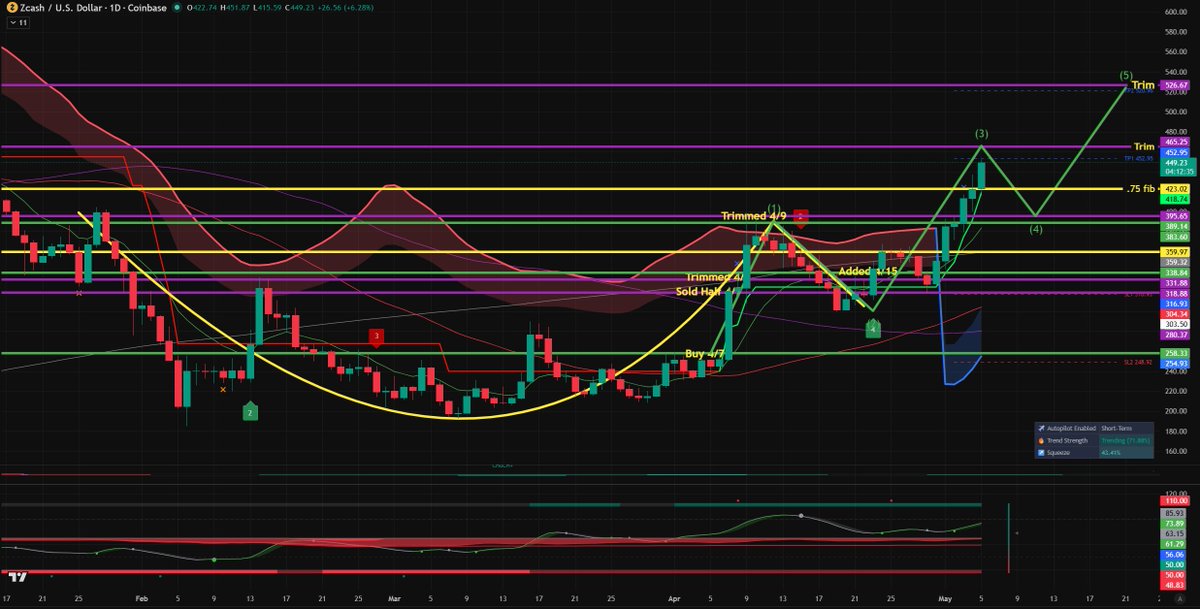Click the '.75 fib' line label
This screenshot has width=1200, height=609.
[x=1143, y=188]
